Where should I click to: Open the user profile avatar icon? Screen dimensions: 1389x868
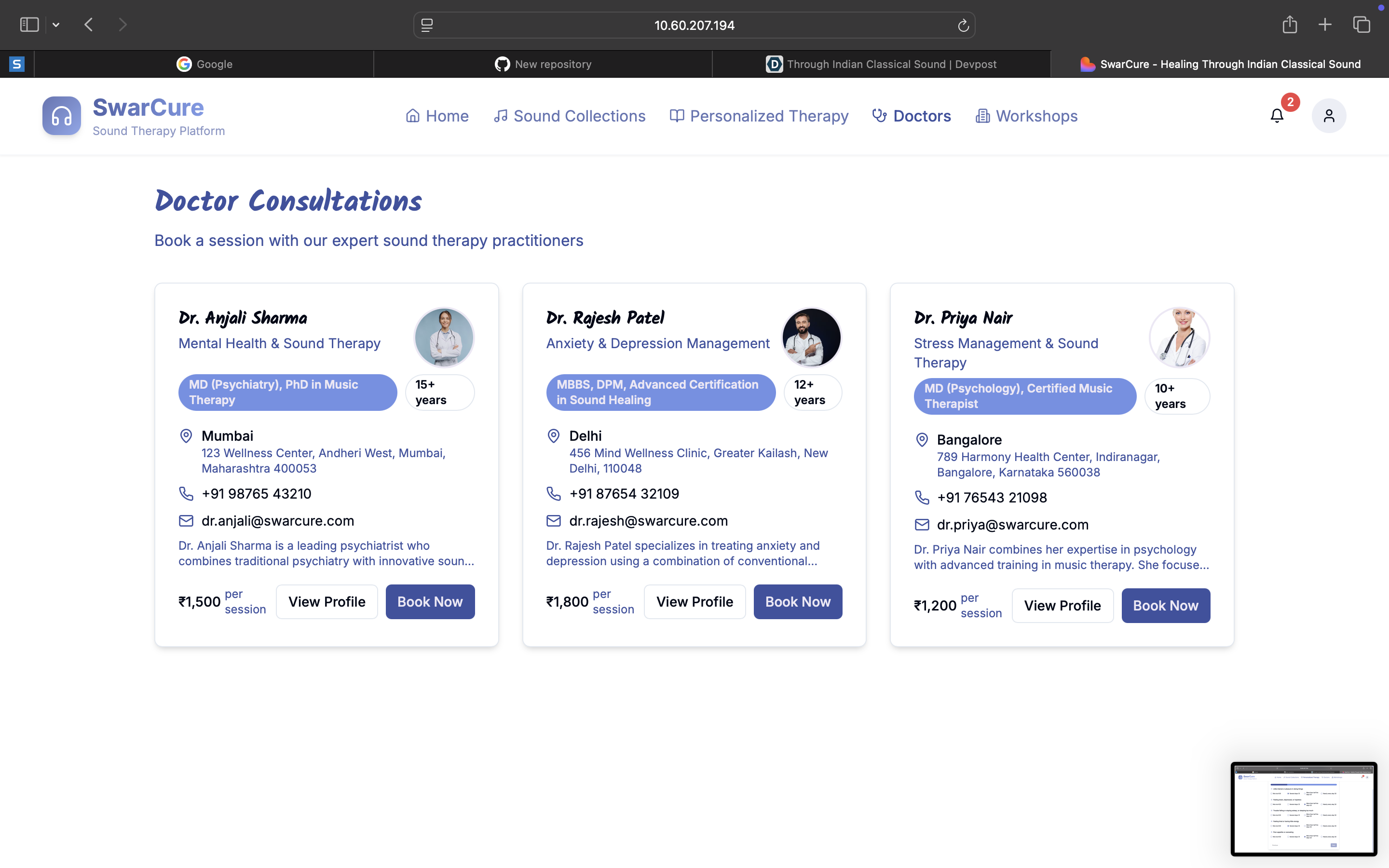click(x=1329, y=116)
